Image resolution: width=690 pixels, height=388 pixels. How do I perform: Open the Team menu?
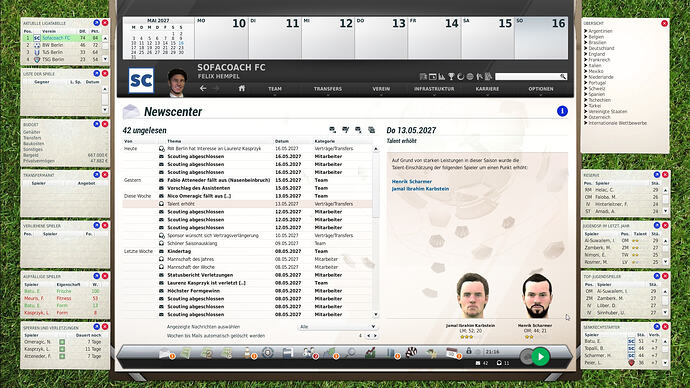[x=275, y=89]
